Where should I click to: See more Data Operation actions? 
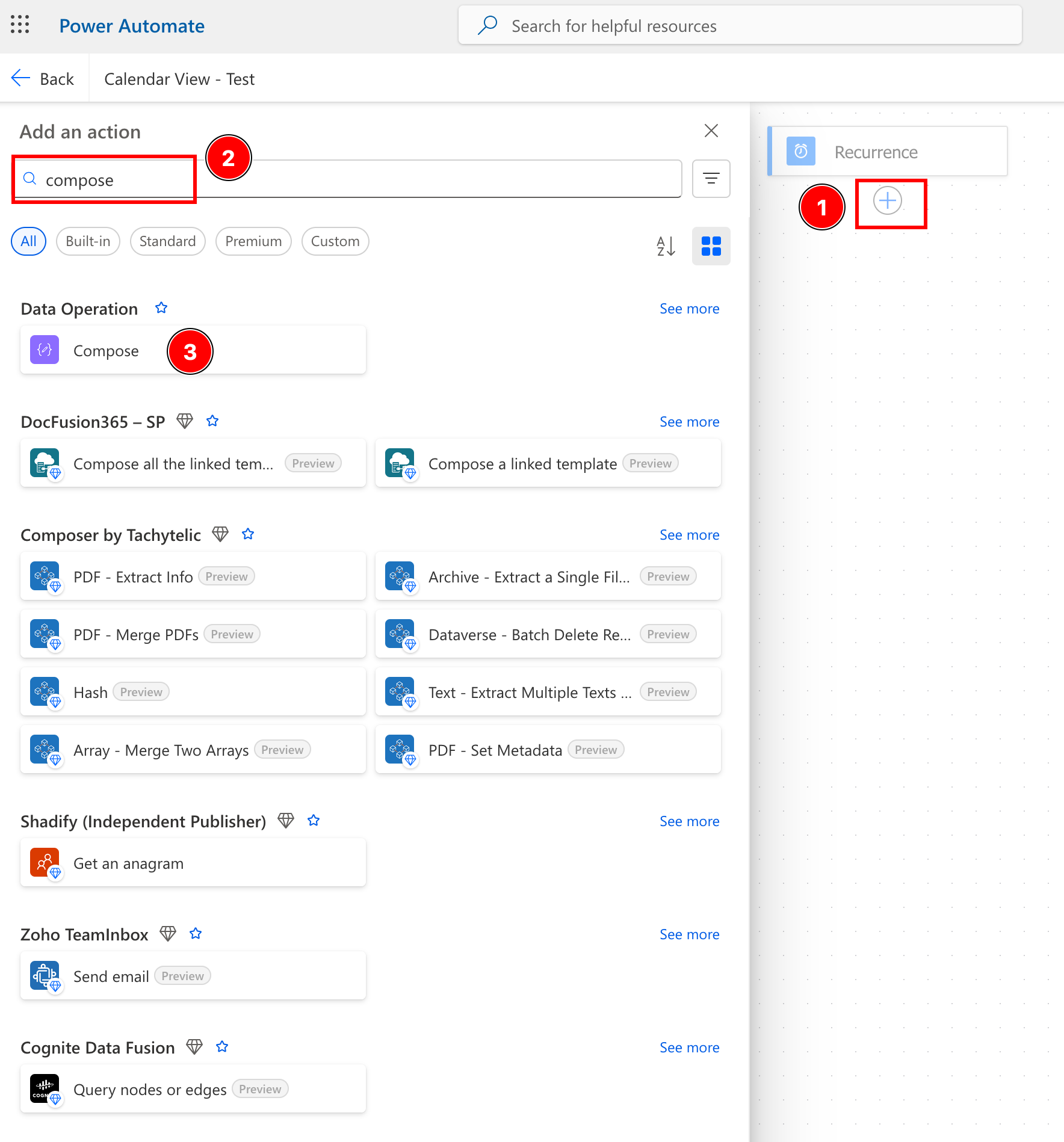(689, 309)
